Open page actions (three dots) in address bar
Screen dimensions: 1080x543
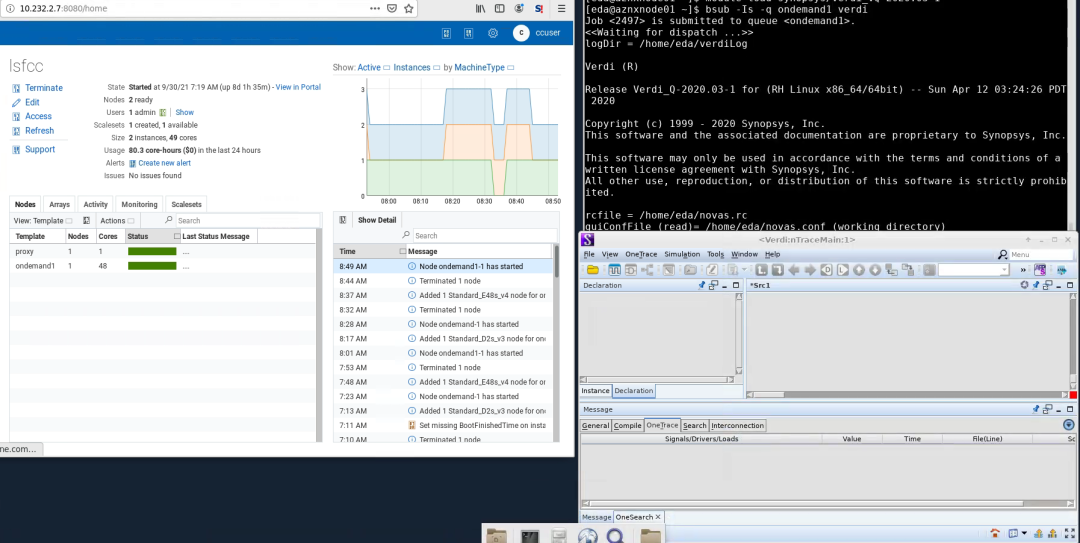[374, 9]
